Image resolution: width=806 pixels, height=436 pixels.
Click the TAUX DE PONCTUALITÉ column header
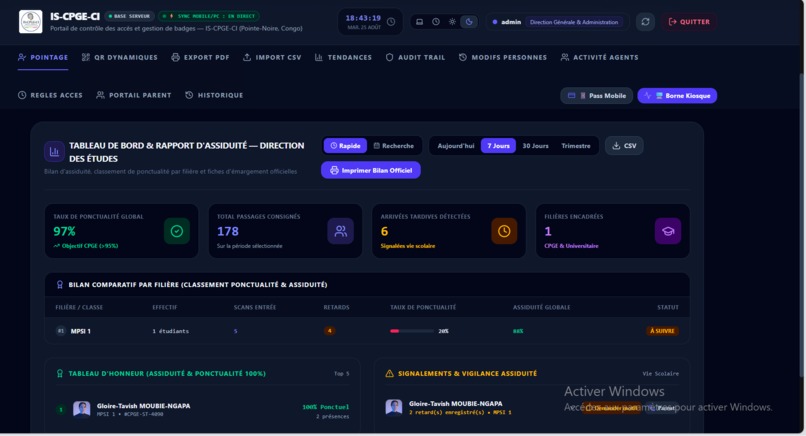[423, 307]
